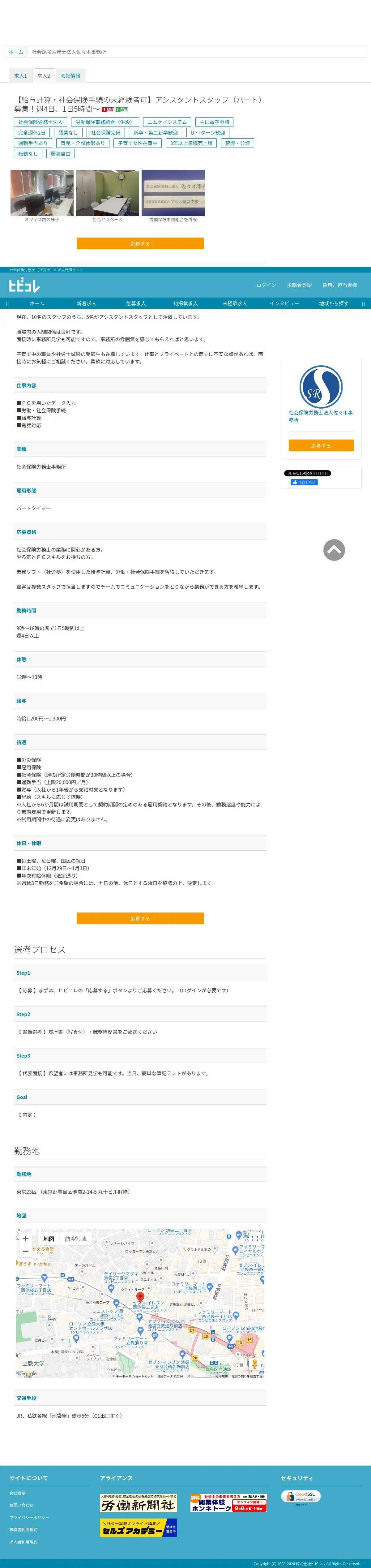This screenshot has height=1568, width=371.
Task: Click the ヒビコレ site logo
Action: pyautogui.click(x=24, y=285)
